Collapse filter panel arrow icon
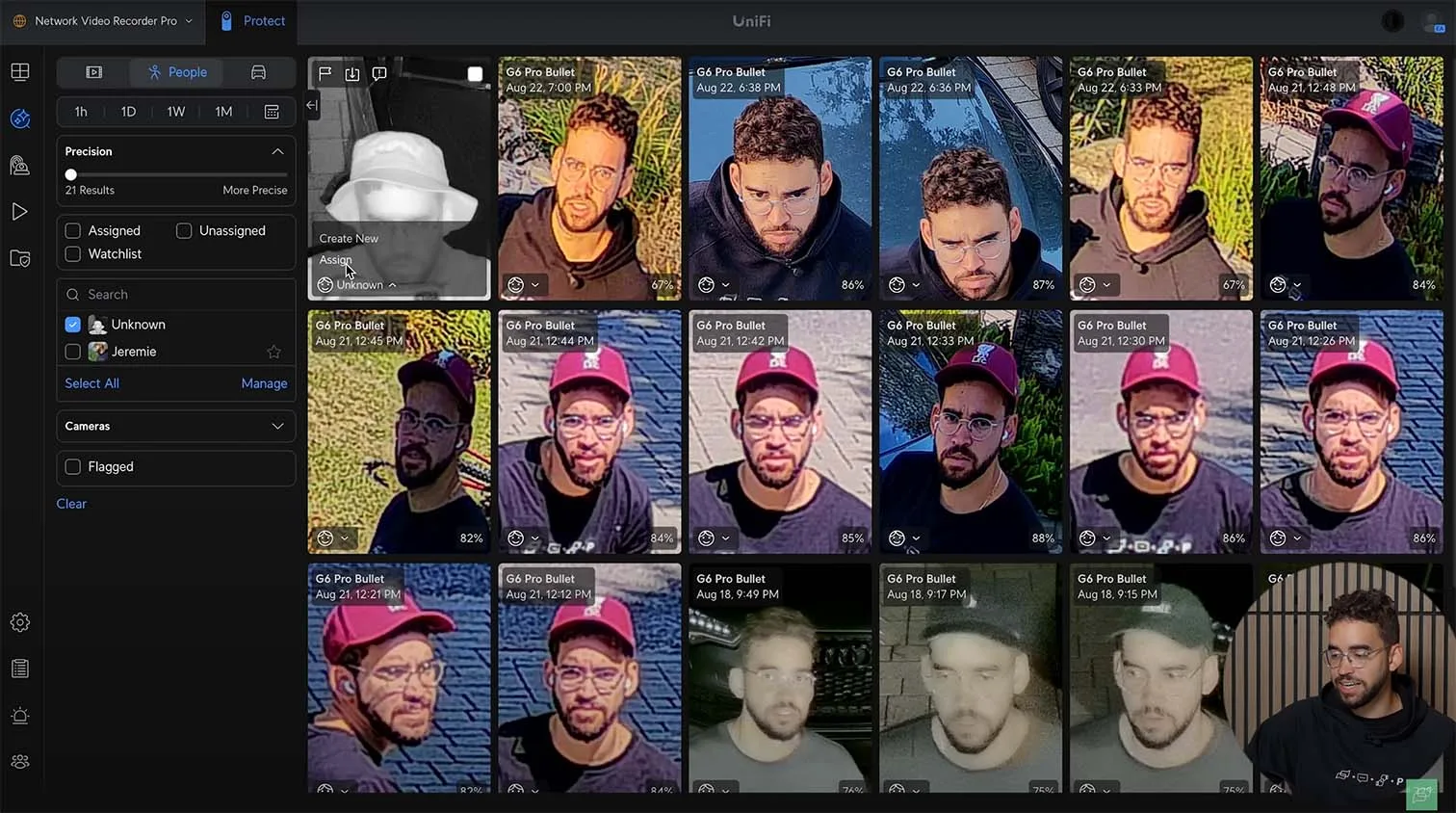This screenshot has height=813, width=1456. coord(312,105)
